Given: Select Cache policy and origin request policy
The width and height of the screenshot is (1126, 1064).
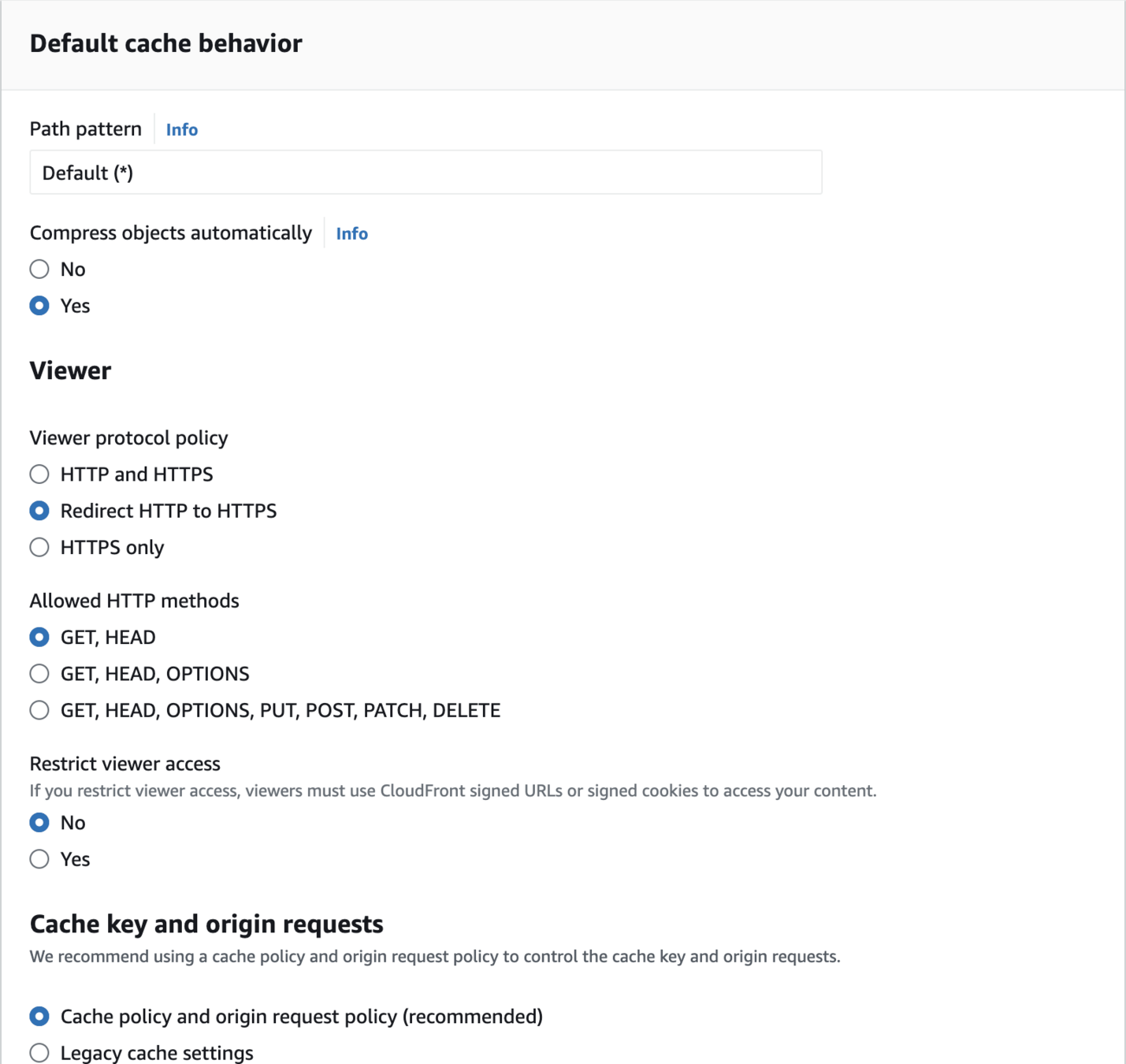Looking at the screenshot, I should [x=39, y=1017].
